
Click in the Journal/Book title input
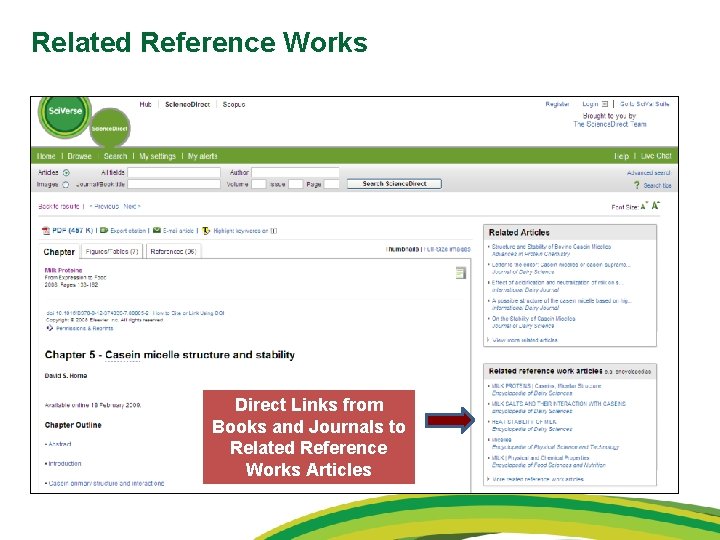tap(174, 184)
